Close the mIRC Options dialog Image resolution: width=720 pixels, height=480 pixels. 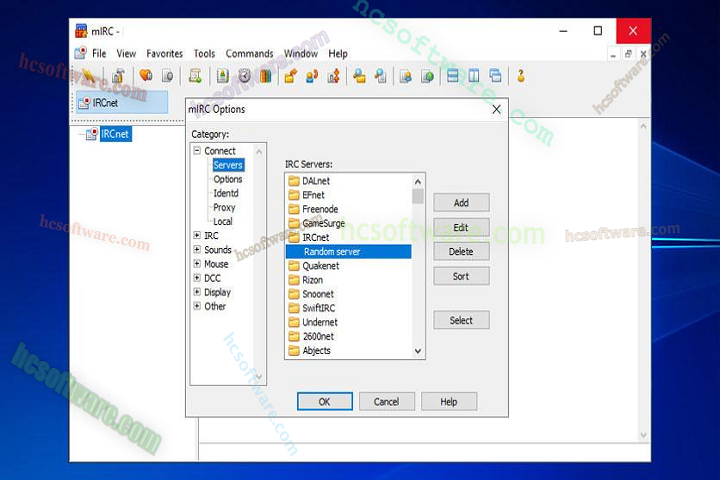(496, 109)
